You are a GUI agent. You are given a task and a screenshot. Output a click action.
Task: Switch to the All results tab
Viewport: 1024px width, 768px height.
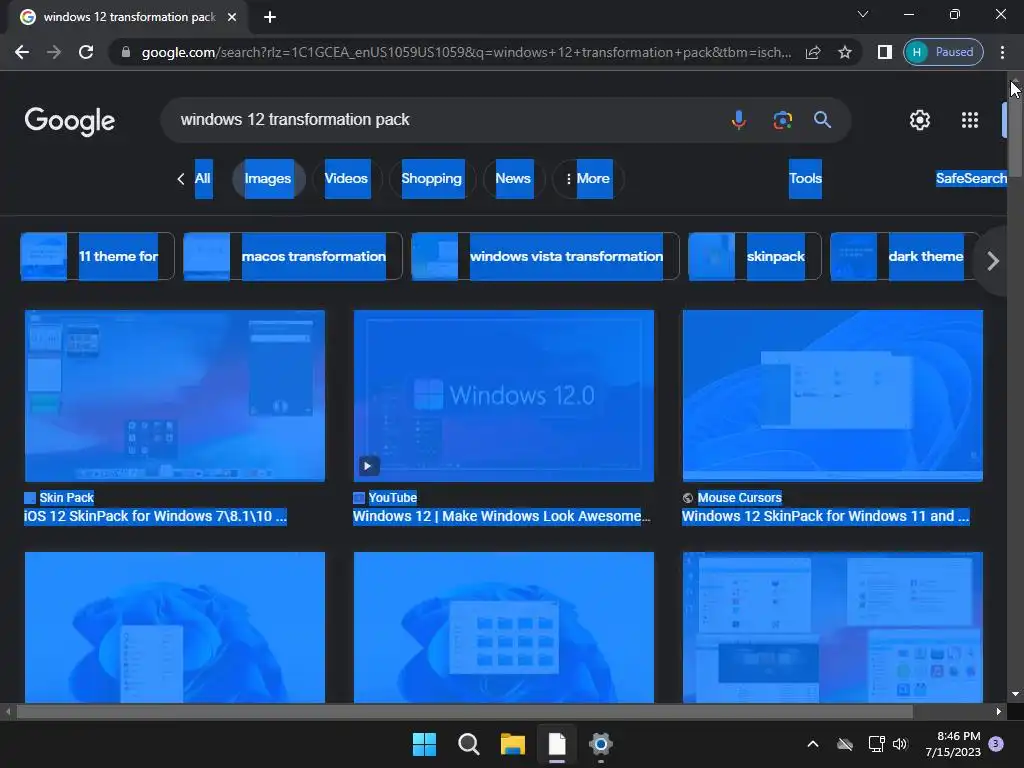click(x=203, y=178)
